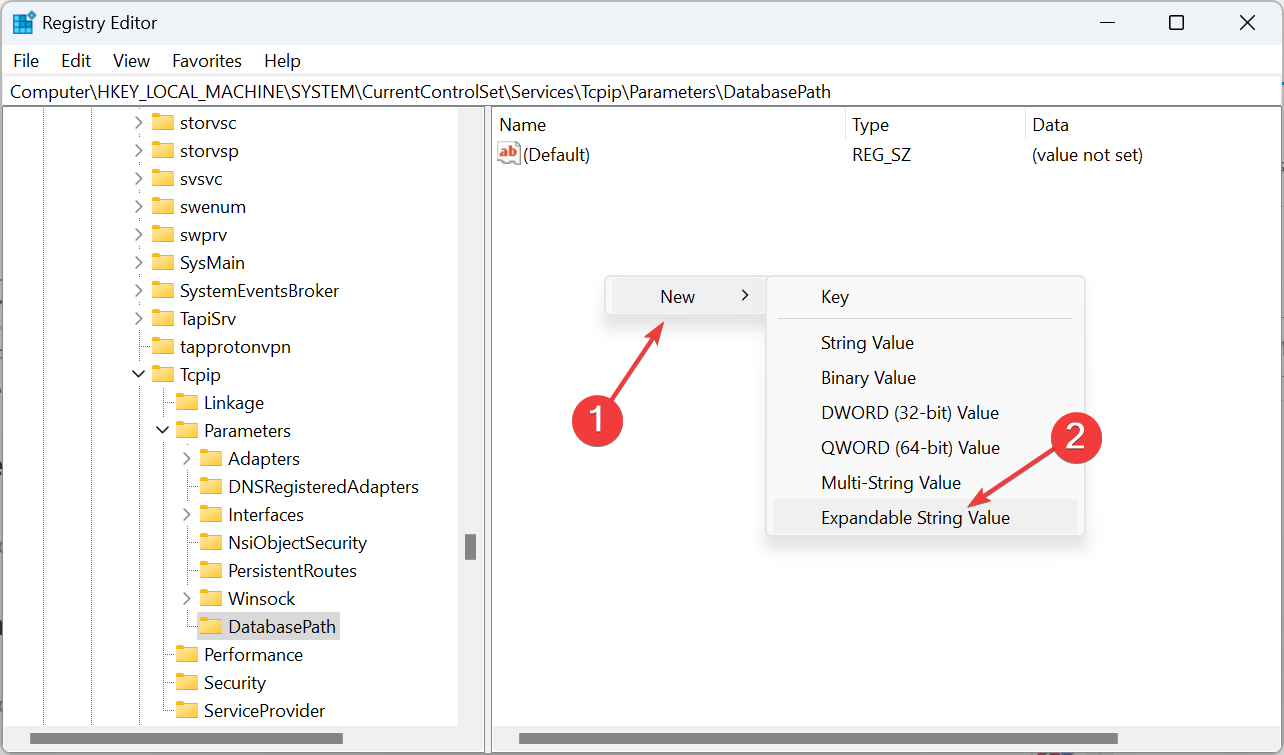The height and width of the screenshot is (755, 1284).
Task: Click the DatabasePath folder icon
Action: [211, 627]
